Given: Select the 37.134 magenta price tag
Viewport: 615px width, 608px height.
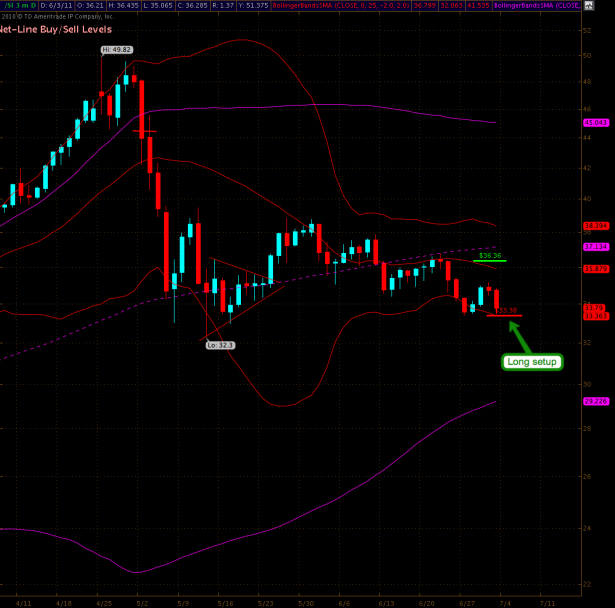Looking at the screenshot, I should click(x=596, y=246).
